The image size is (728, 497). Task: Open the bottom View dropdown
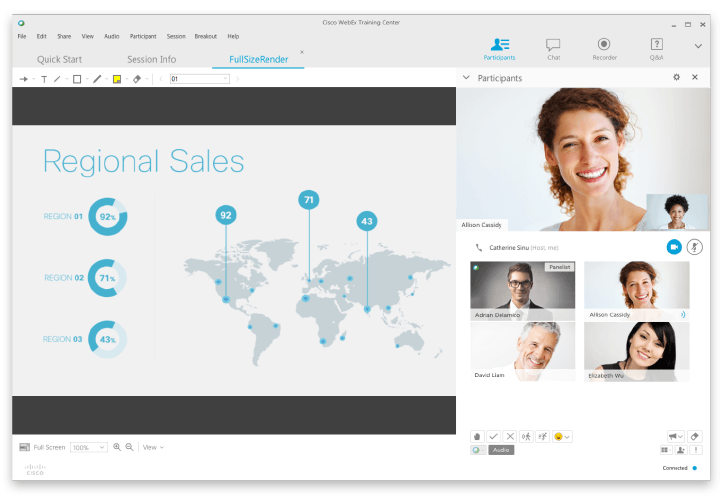153,447
